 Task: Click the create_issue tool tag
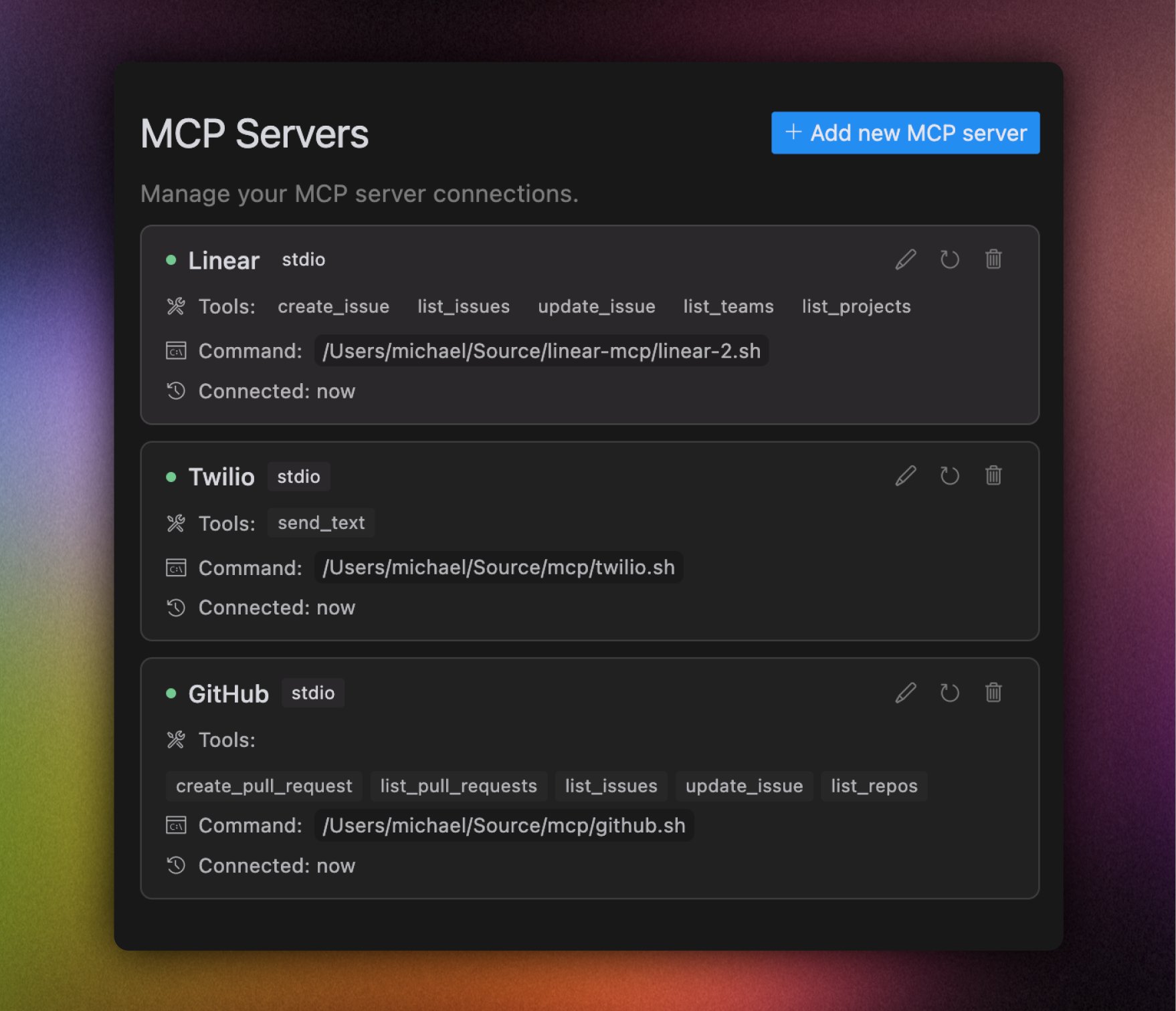pos(333,306)
